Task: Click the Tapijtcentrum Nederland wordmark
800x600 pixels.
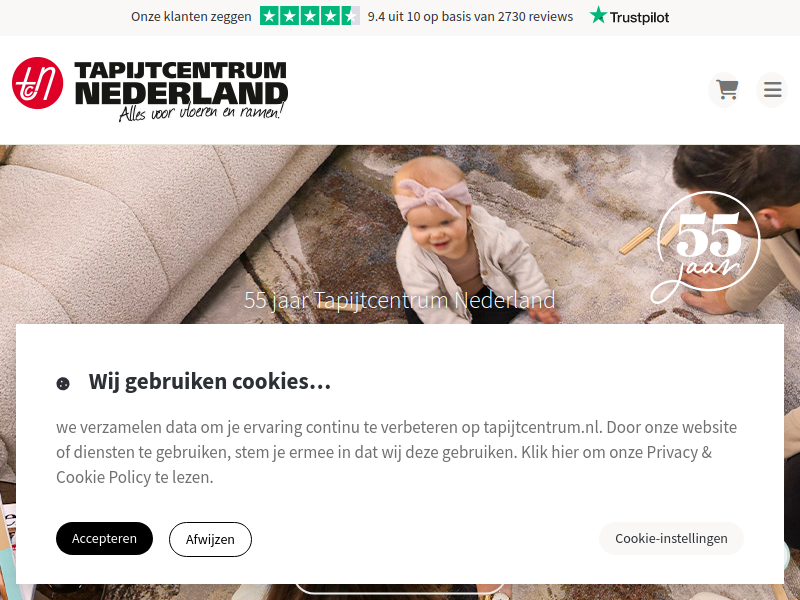Action: [181, 83]
